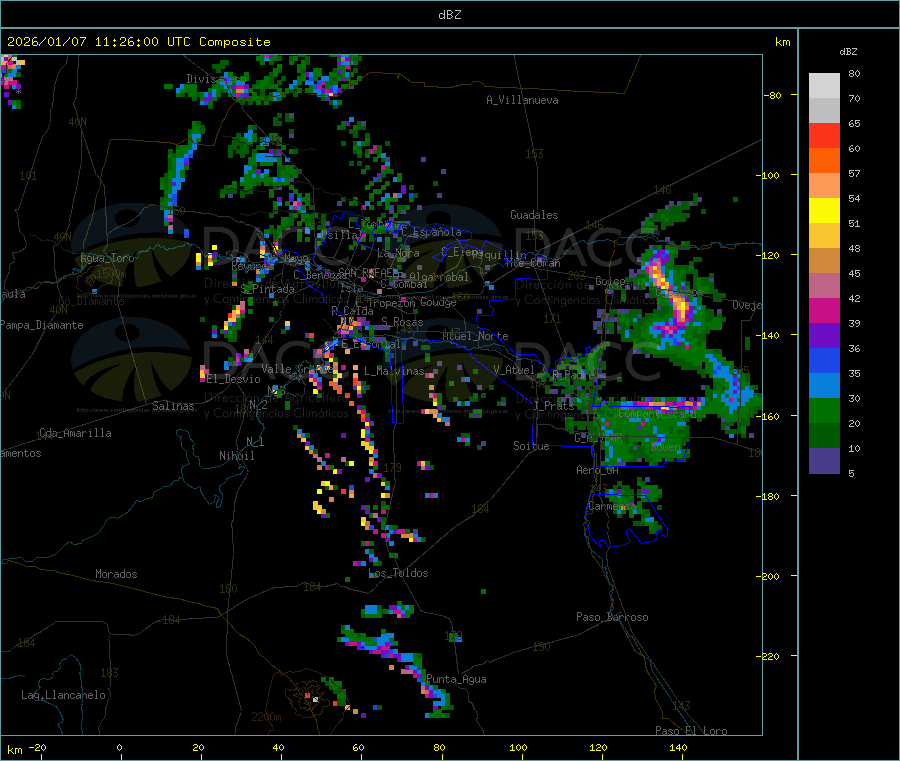The image size is (900, 761).
Task: Click the El_Desvio location label
Action: pyautogui.click(x=234, y=379)
